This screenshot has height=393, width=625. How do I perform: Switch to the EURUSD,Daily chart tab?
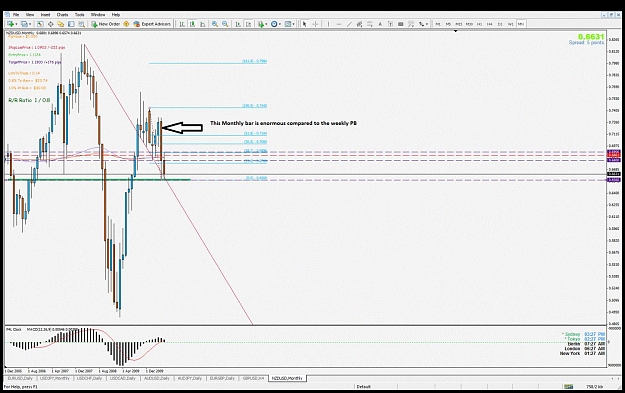pyautogui.click(x=20, y=378)
